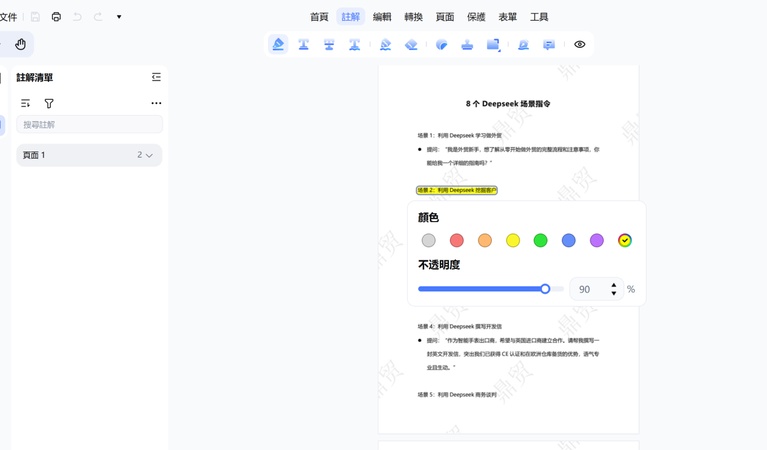Viewport: 767px width, 450px height.
Task: Switch to the 編輯 tab
Action: [382, 17]
